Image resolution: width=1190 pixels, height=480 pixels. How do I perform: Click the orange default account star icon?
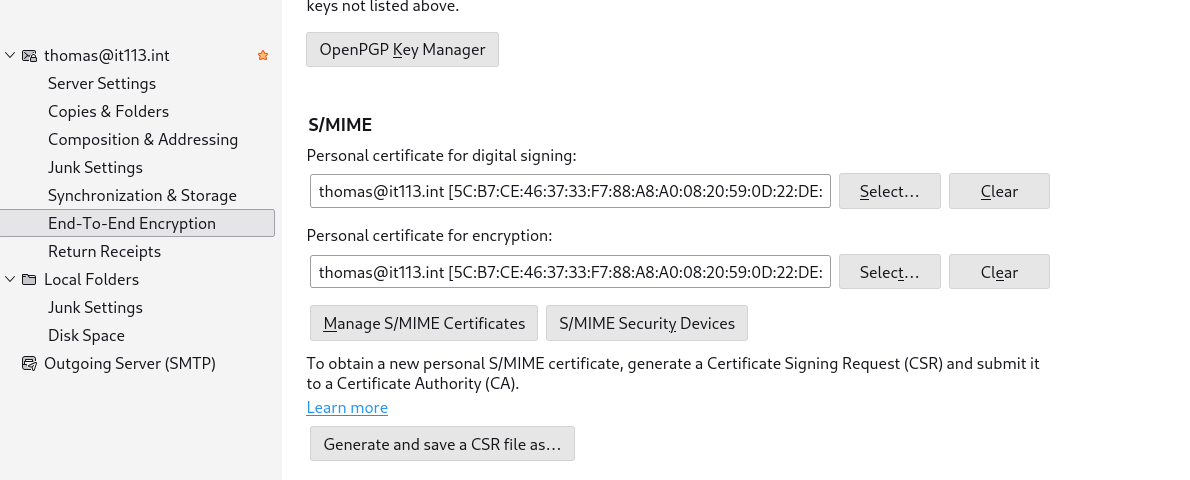tap(263, 56)
